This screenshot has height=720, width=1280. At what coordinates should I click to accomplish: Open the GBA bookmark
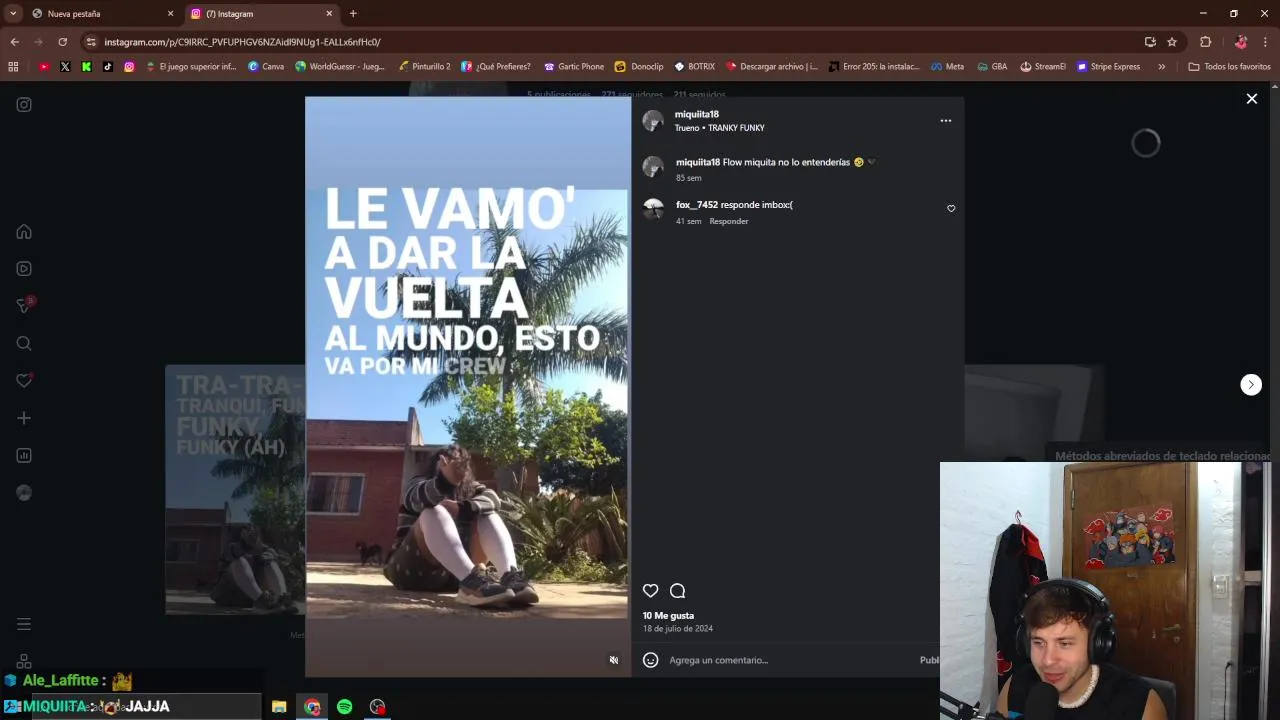coord(992,67)
